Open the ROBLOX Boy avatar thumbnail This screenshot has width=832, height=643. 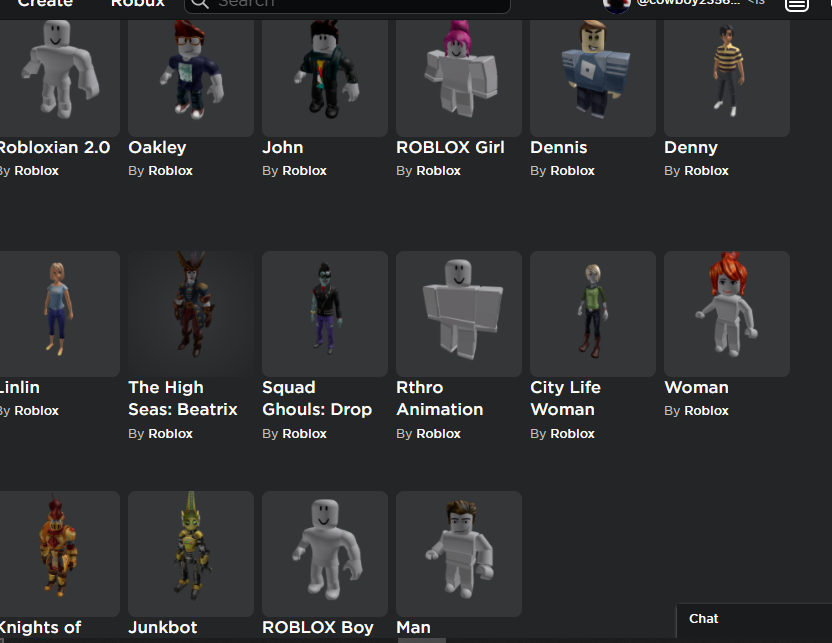click(x=325, y=554)
